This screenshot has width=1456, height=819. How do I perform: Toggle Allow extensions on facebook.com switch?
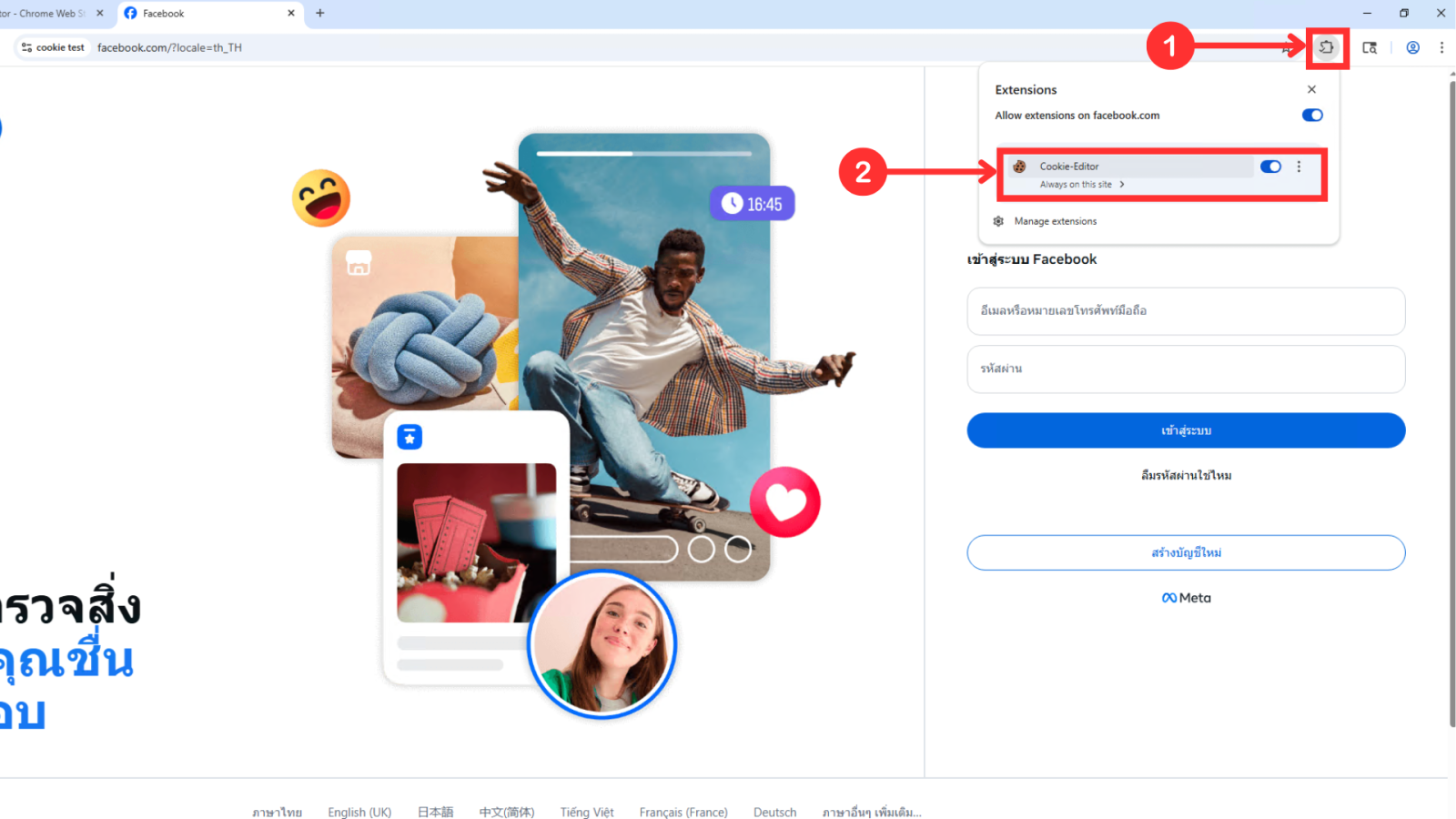[1311, 116]
